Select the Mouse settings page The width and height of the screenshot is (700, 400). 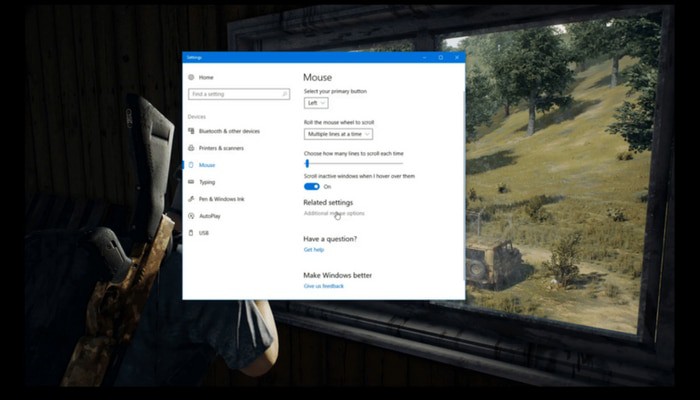point(207,165)
